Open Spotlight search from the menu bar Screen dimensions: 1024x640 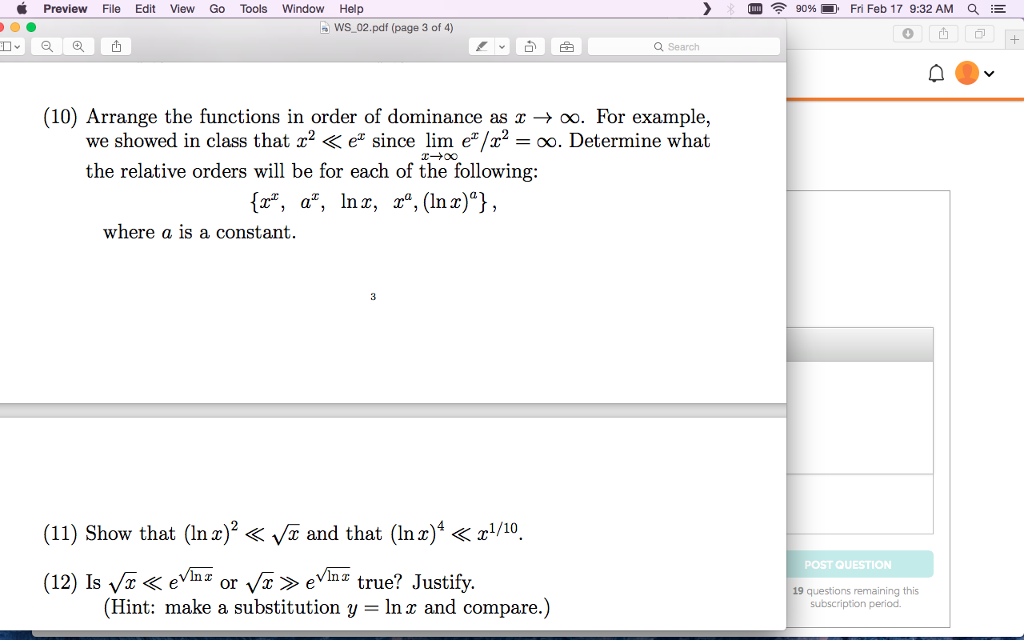coord(972,9)
